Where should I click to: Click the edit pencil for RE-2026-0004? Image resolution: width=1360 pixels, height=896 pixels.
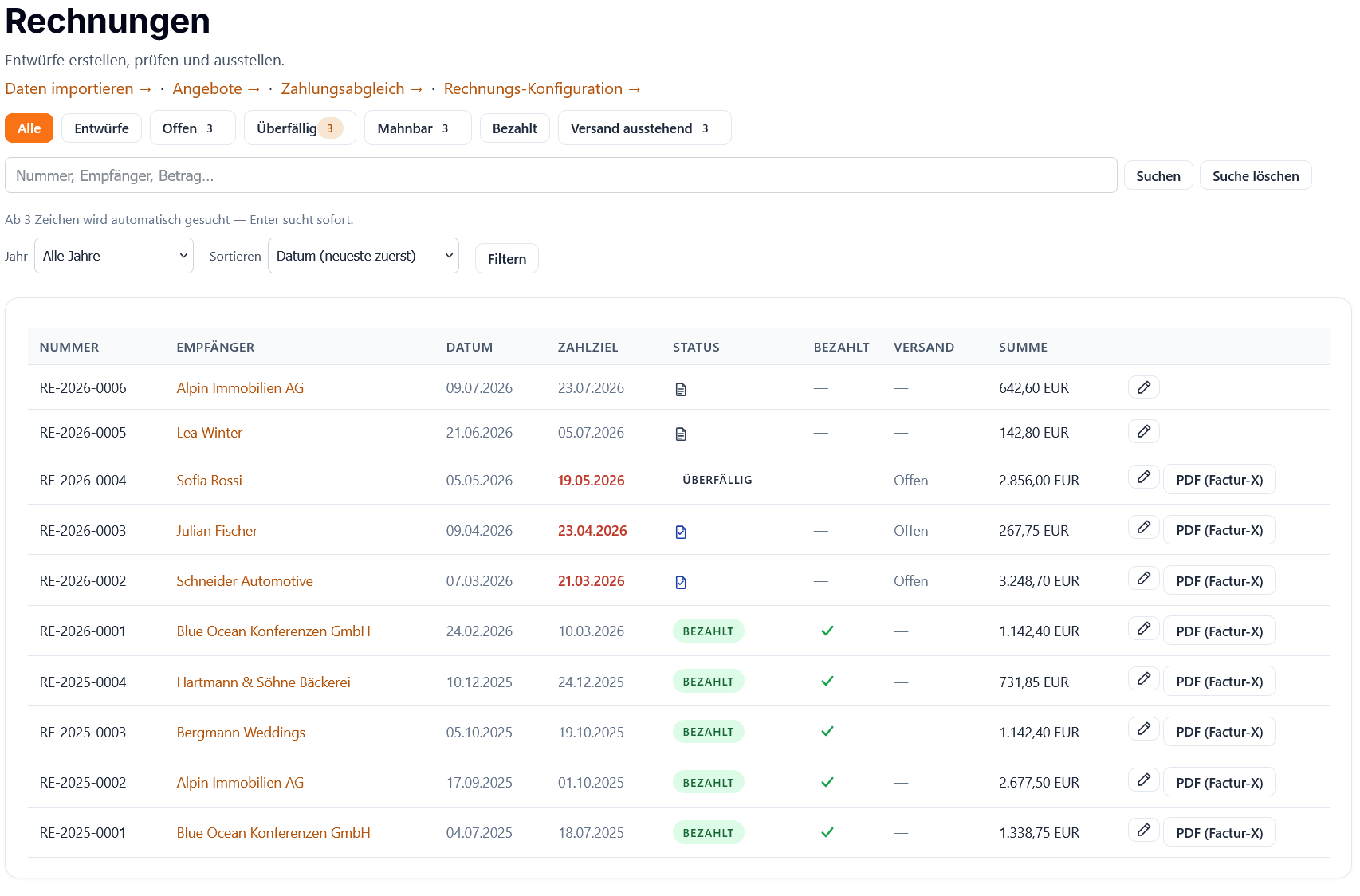tap(1143, 477)
